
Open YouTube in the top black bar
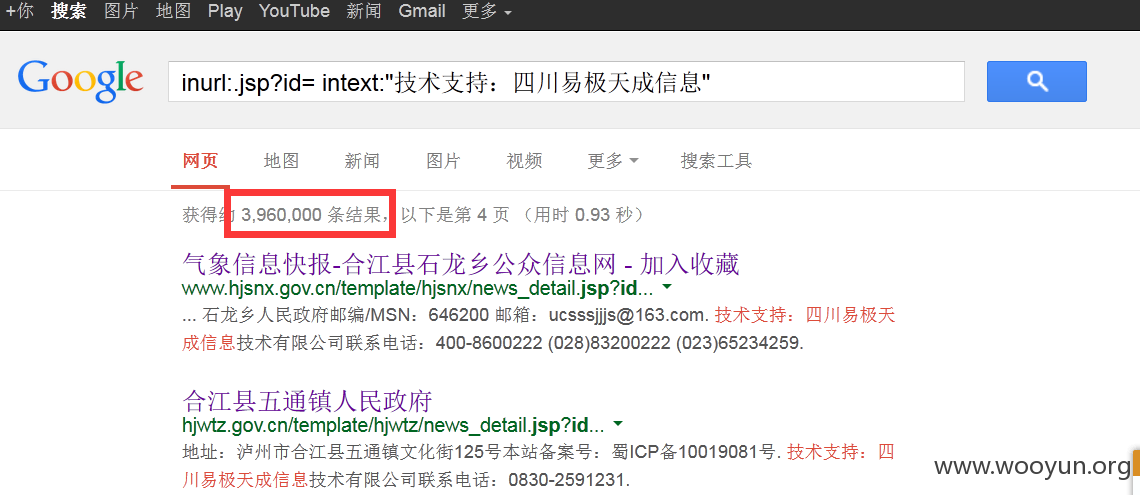coord(294,11)
